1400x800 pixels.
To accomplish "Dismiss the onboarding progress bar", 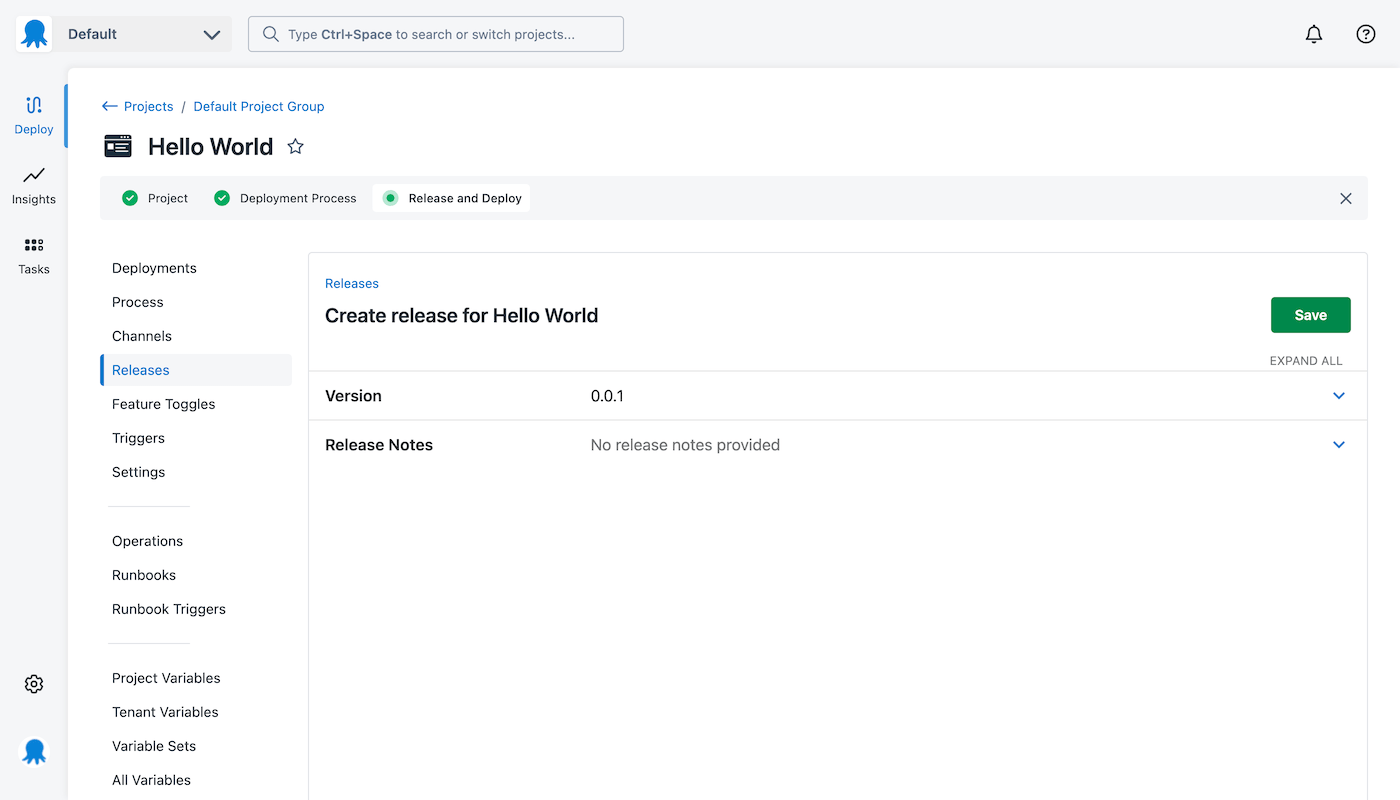I will click(1346, 198).
